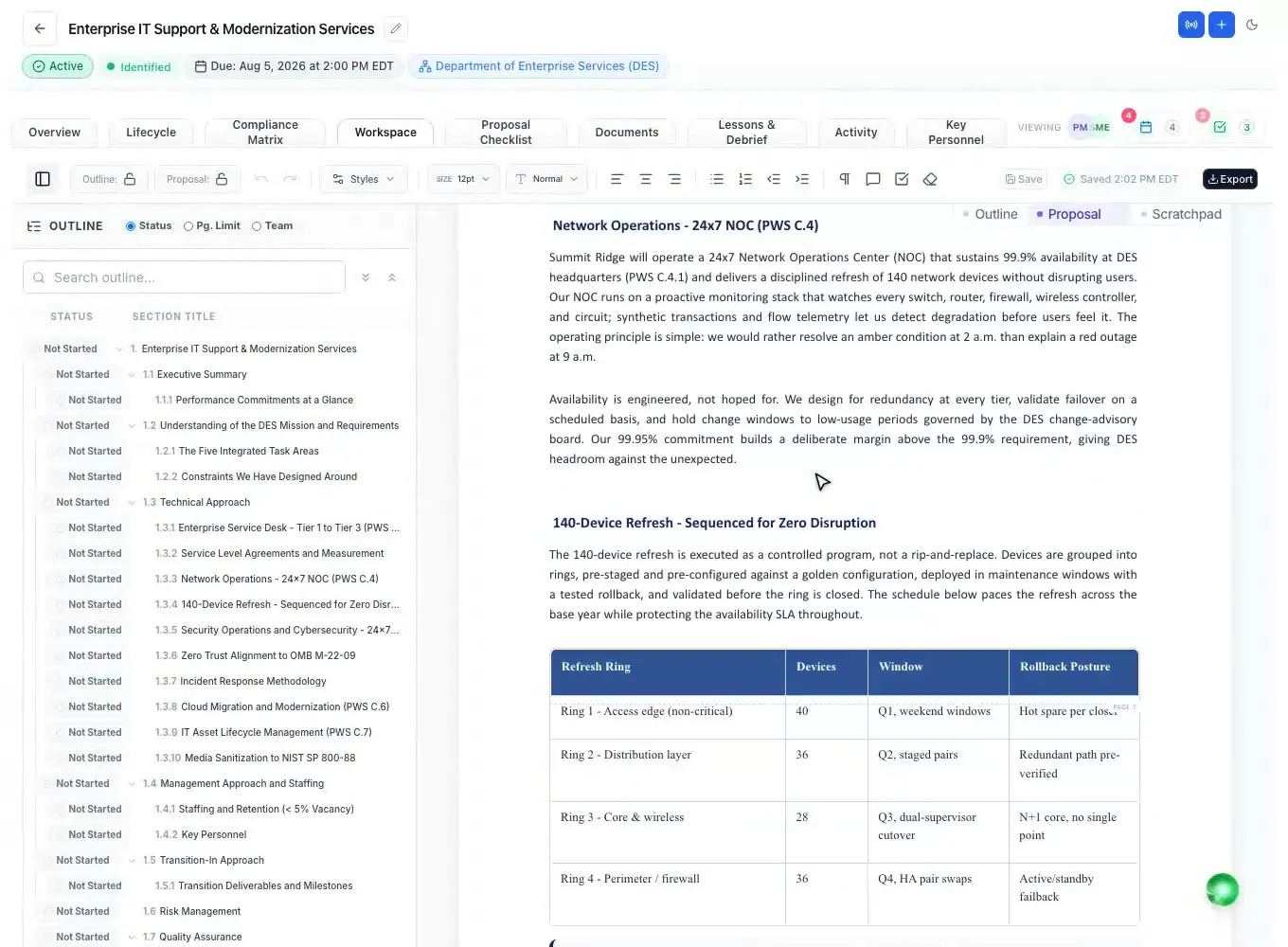Open Department of Enterprise Services (DES) link
This screenshot has width=1288, height=947.
click(x=539, y=66)
